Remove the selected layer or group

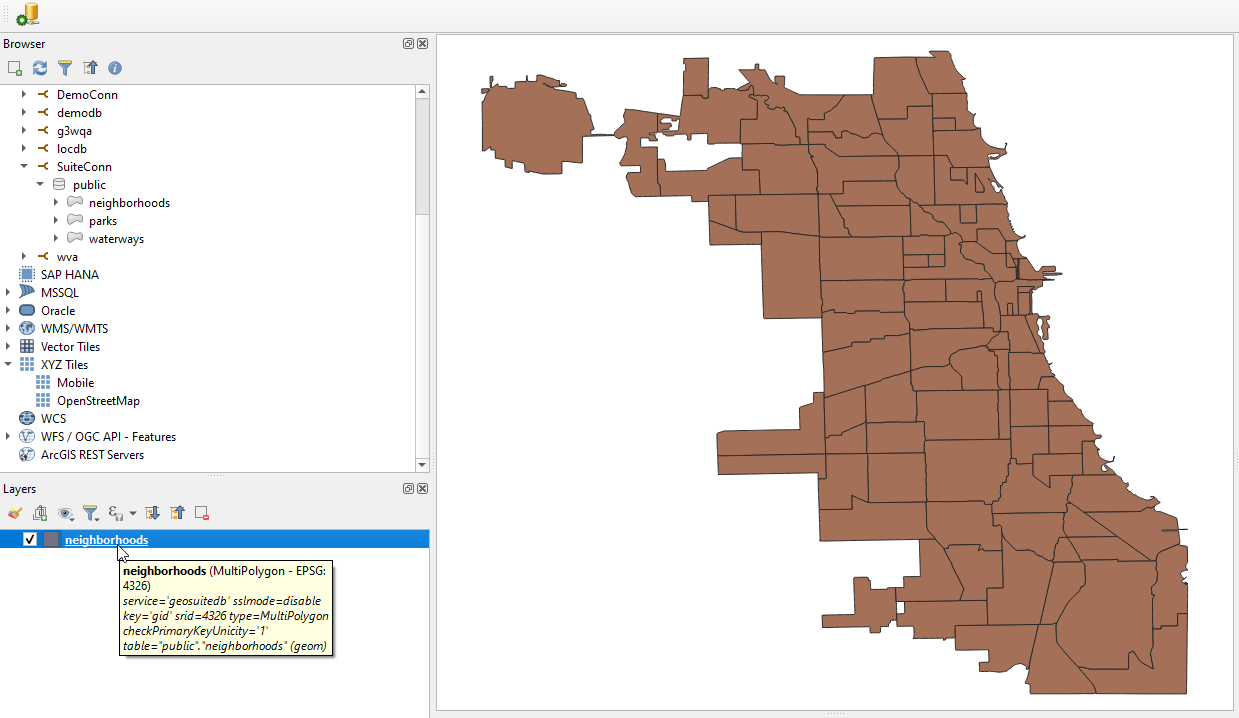pyautogui.click(x=202, y=513)
